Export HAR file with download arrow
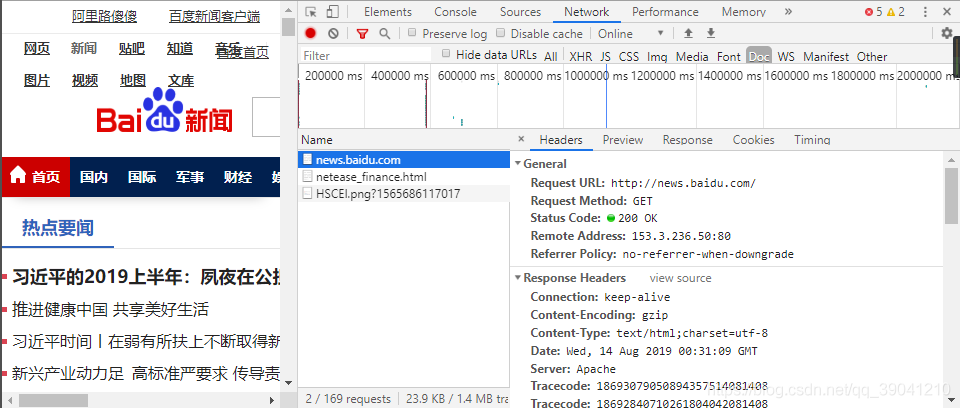Viewport: 960px width, 408px height. [x=711, y=33]
